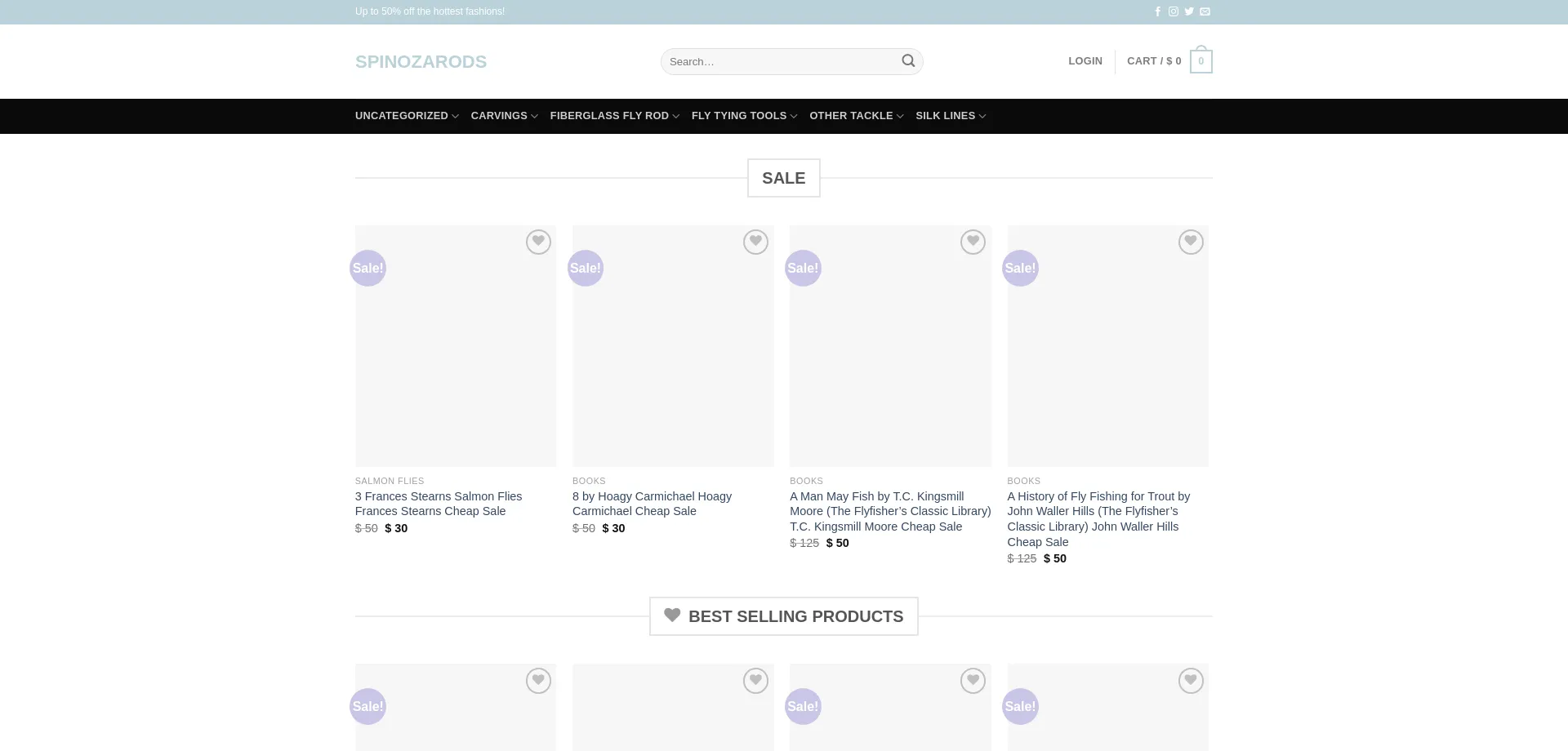The image size is (1568, 751).
Task: Submit the search with the magnifier icon
Action: pyautogui.click(x=908, y=60)
